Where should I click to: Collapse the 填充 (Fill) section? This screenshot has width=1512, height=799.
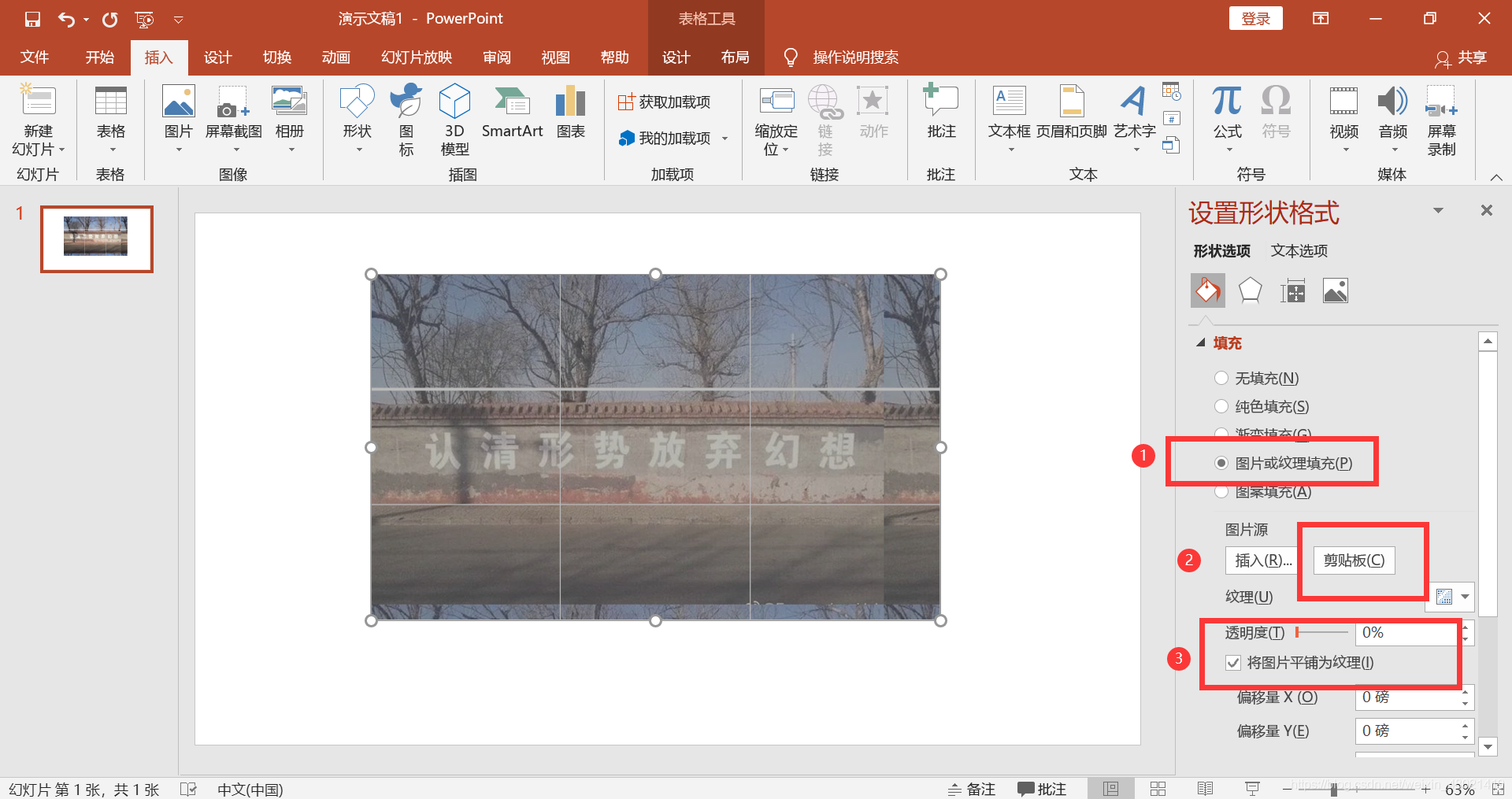(x=1201, y=342)
